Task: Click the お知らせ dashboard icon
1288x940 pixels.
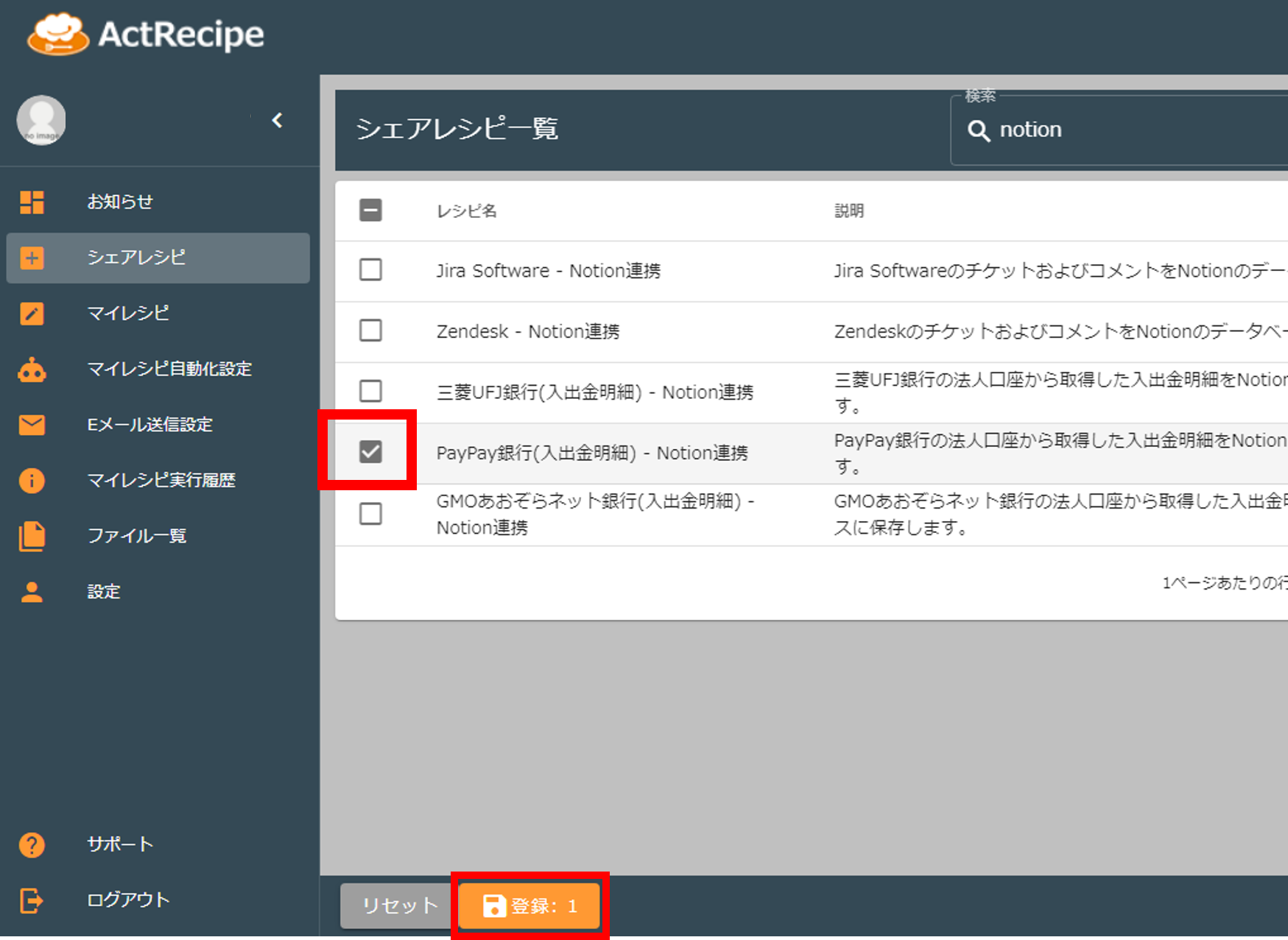Action: click(x=32, y=202)
